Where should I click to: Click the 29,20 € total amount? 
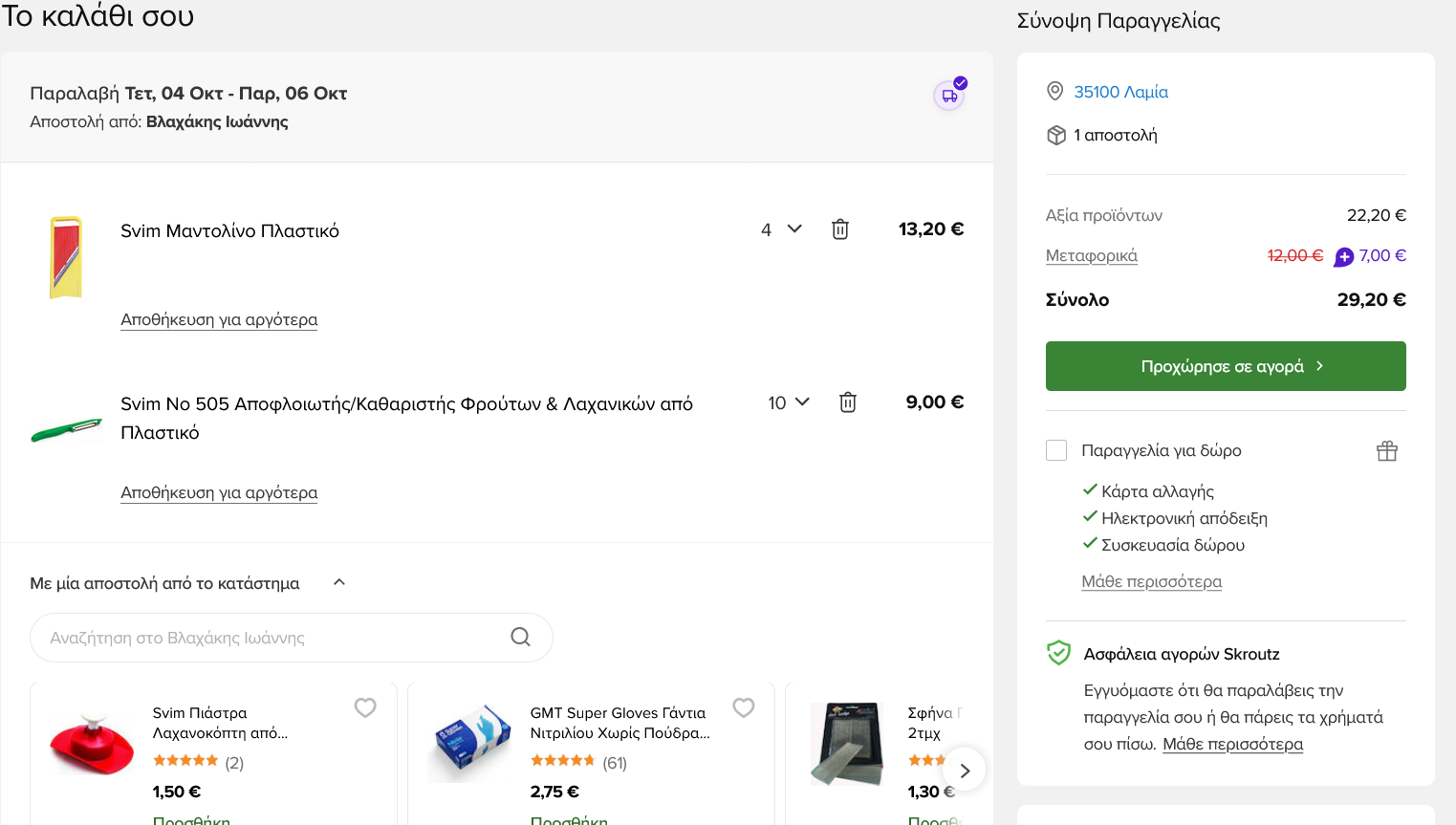pyautogui.click(x=1371, y=299)
